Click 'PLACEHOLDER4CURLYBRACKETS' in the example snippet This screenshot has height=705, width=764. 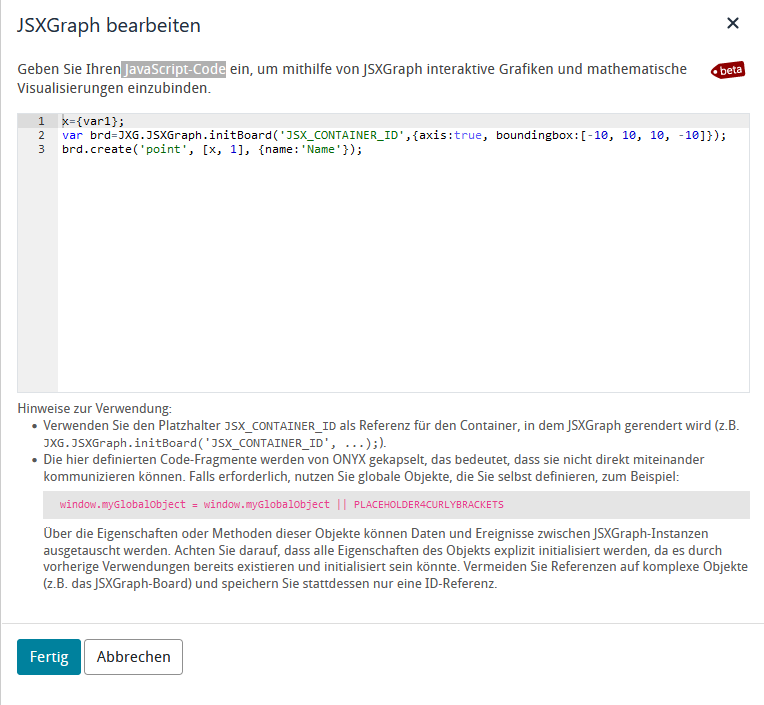429,504
